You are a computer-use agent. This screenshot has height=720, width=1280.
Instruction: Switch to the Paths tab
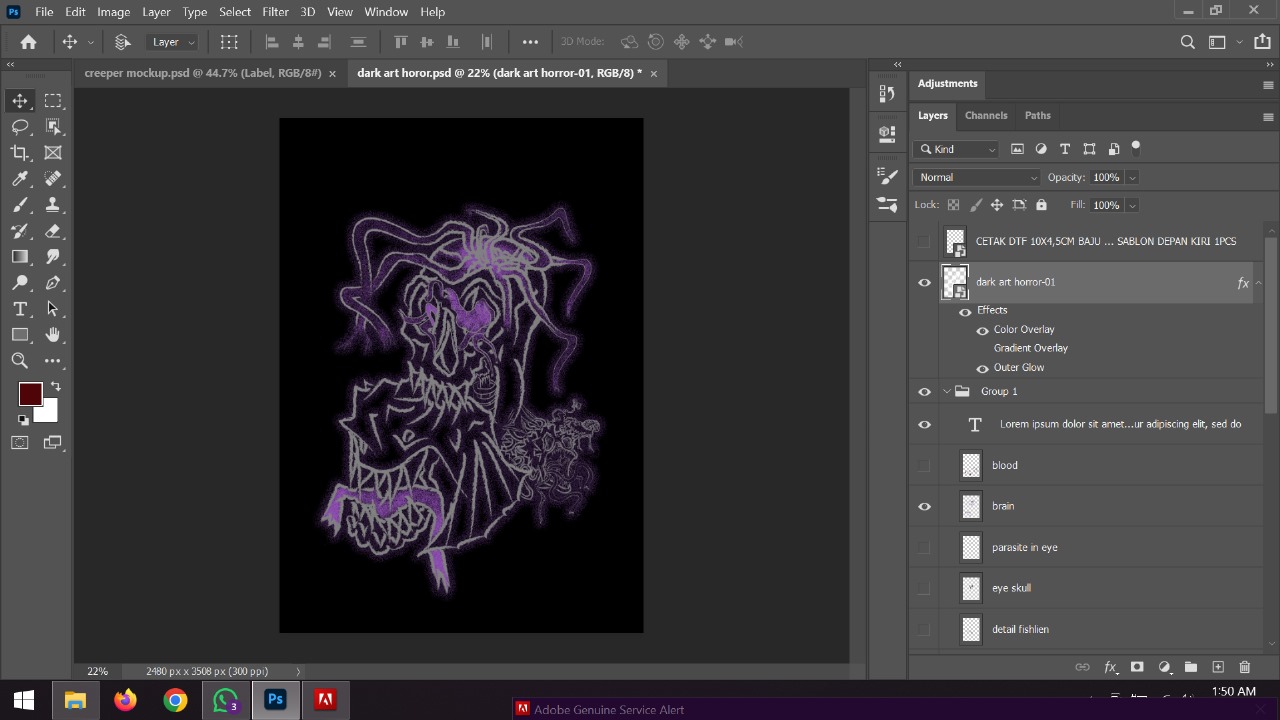point(1038,115)
